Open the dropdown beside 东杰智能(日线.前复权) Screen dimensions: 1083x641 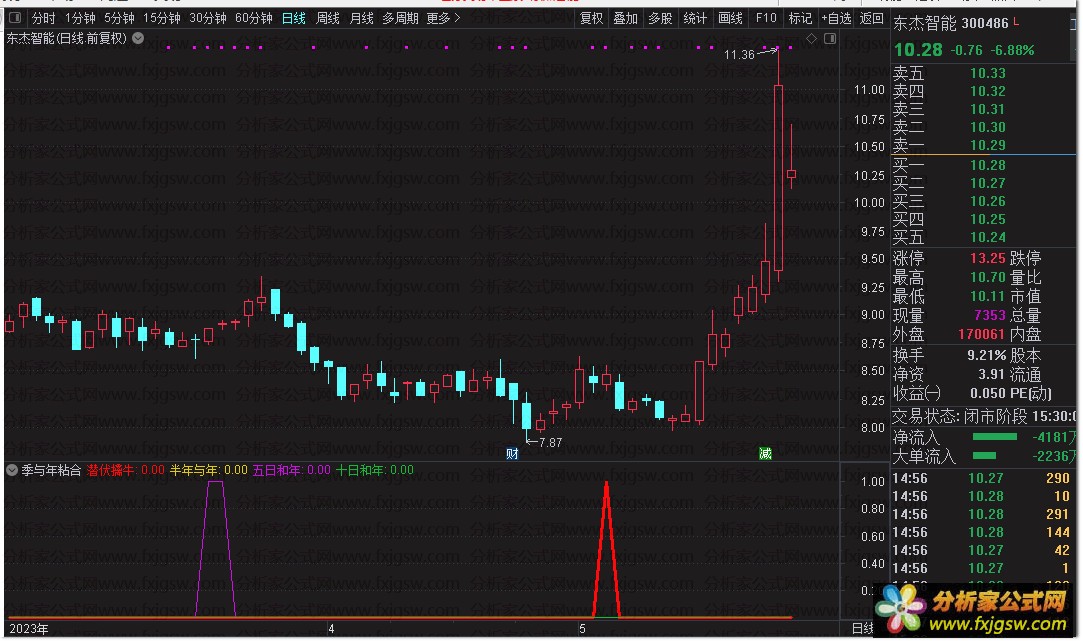tap(138, 38)
